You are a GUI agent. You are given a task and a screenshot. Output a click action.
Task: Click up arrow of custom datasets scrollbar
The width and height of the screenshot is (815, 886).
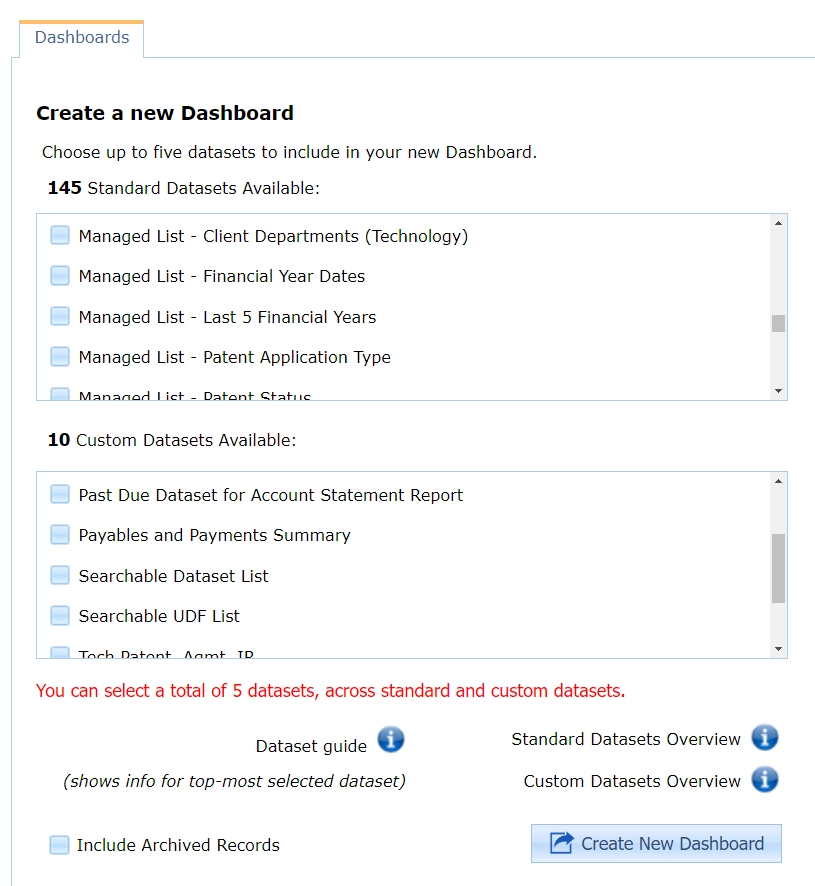tap(778, 482)
